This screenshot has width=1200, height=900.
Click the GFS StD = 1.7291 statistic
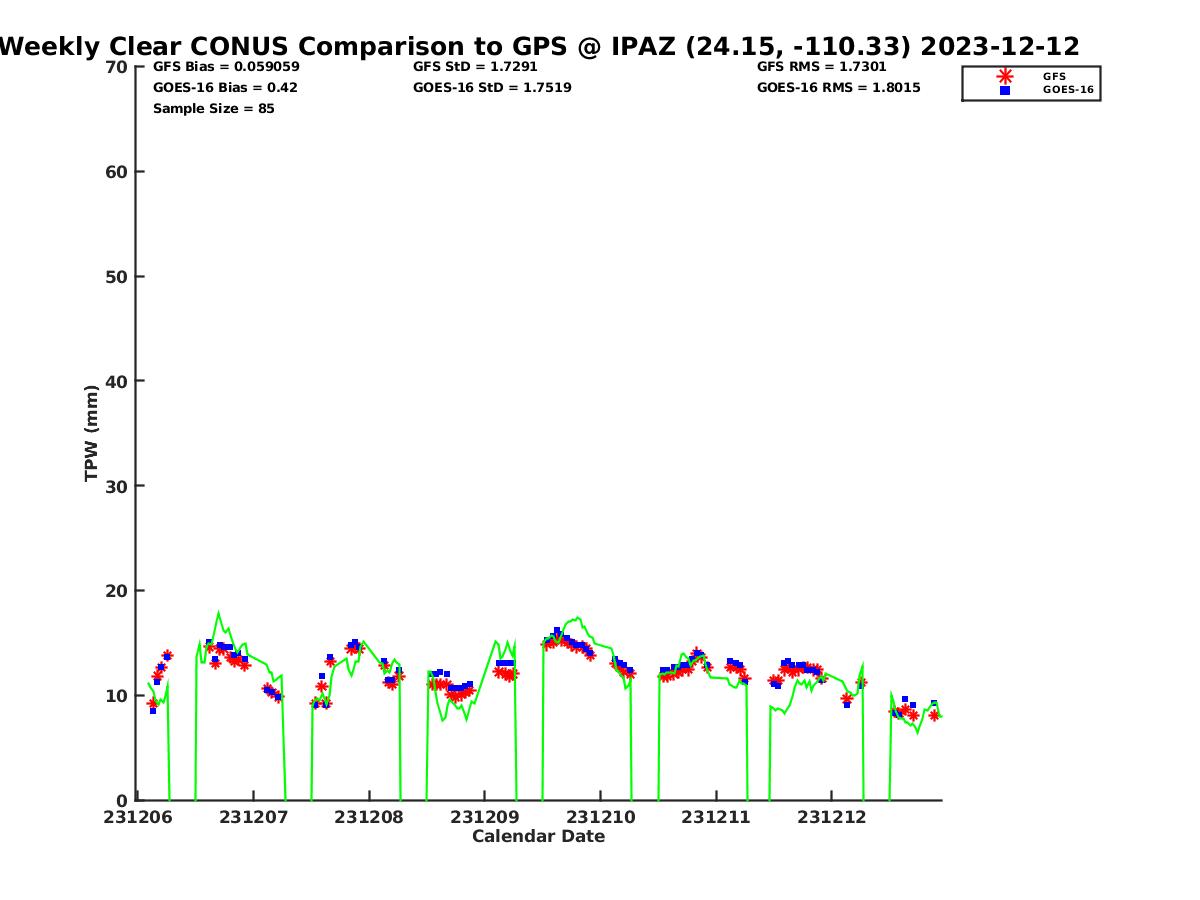476,67
